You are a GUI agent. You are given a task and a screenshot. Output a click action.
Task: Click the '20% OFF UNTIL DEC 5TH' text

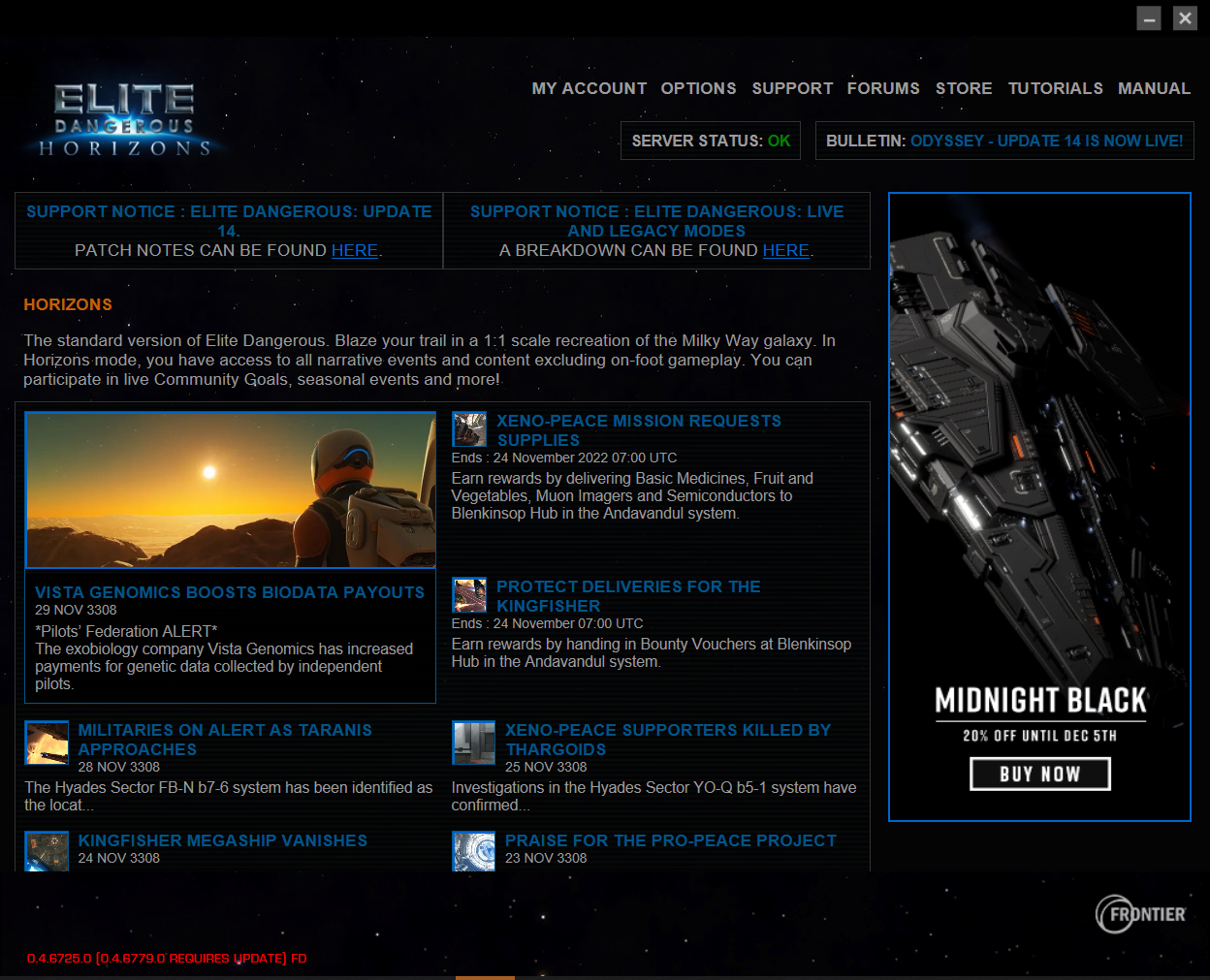tap(1039, 736)
